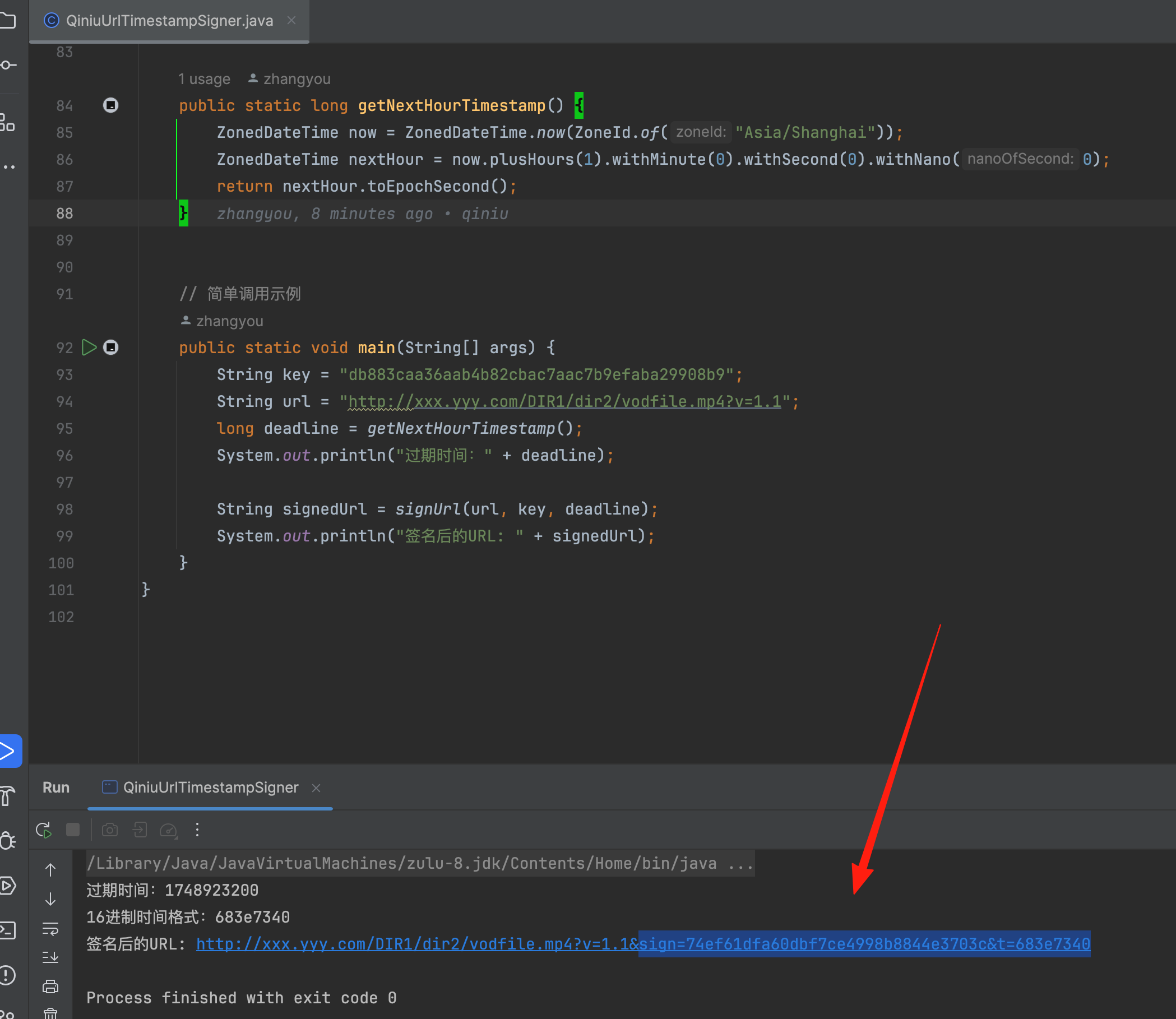Click the signUrl call on line 98
Image resolution: width=1176 pixels, height=1019 pixels.
(428, 509)
